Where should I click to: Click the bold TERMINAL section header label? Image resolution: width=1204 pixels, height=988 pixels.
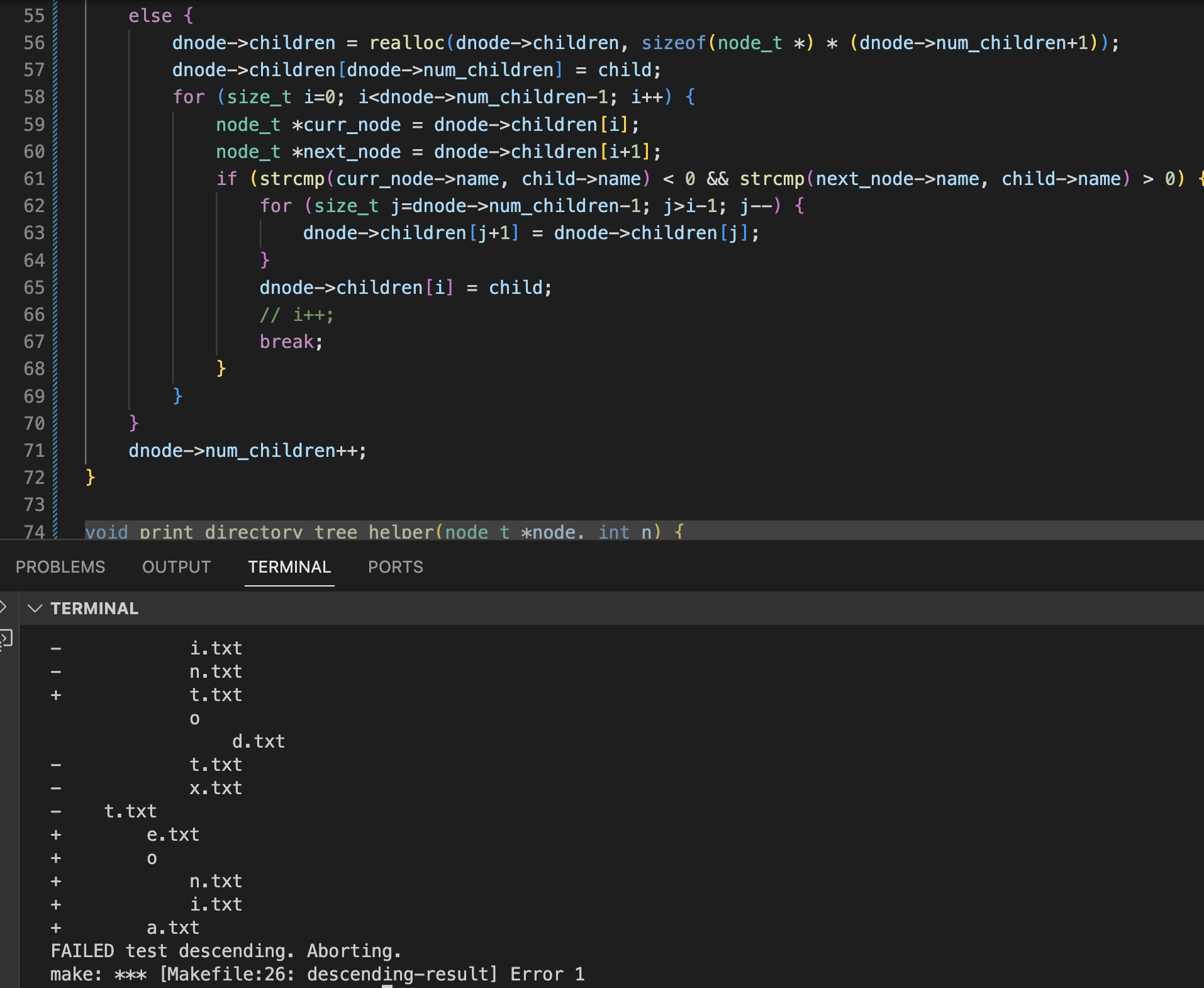(x=94, y=609)
